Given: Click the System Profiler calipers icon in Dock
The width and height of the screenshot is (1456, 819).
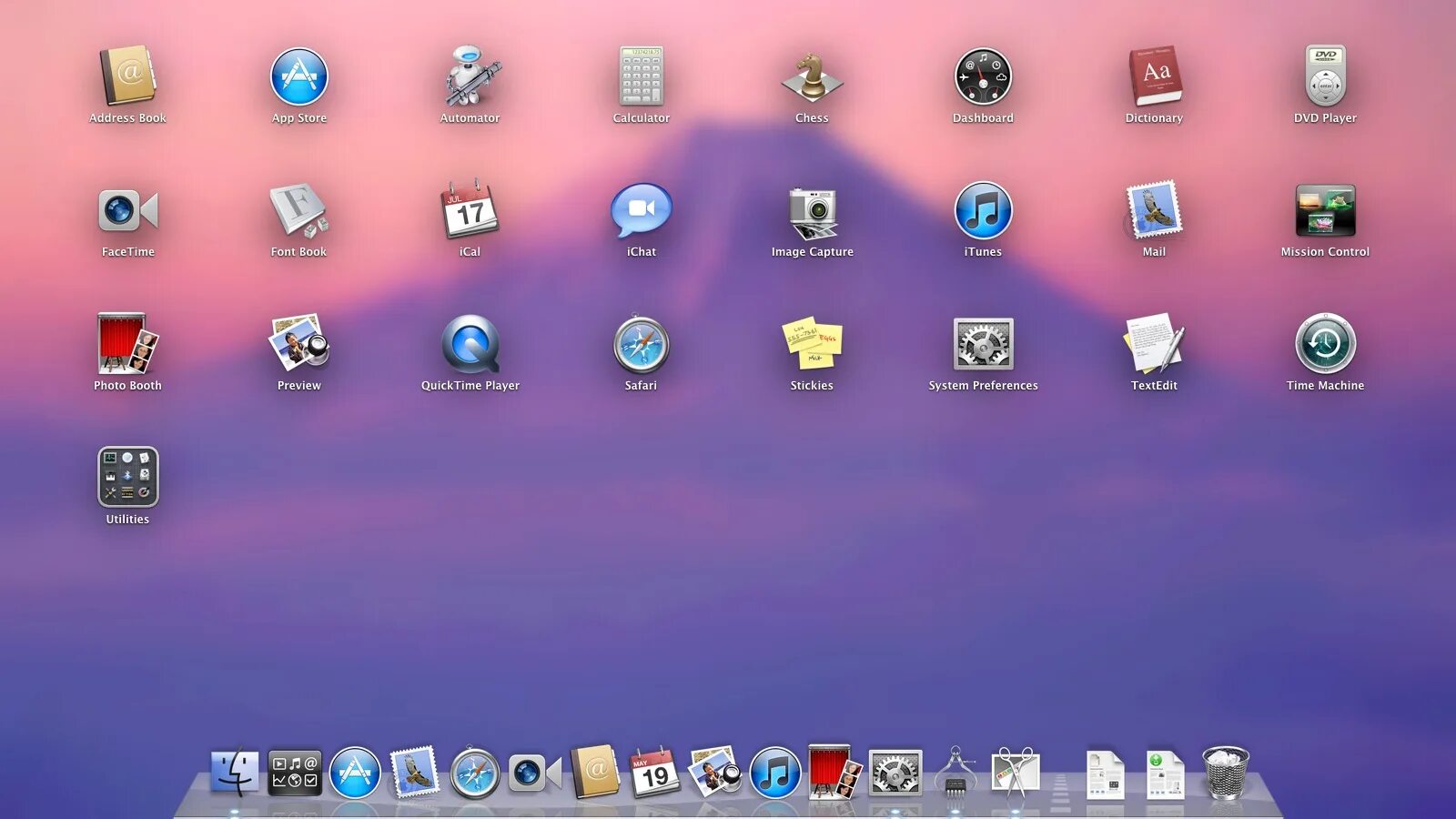Looking at the screenshot, I should click(955, 772).
